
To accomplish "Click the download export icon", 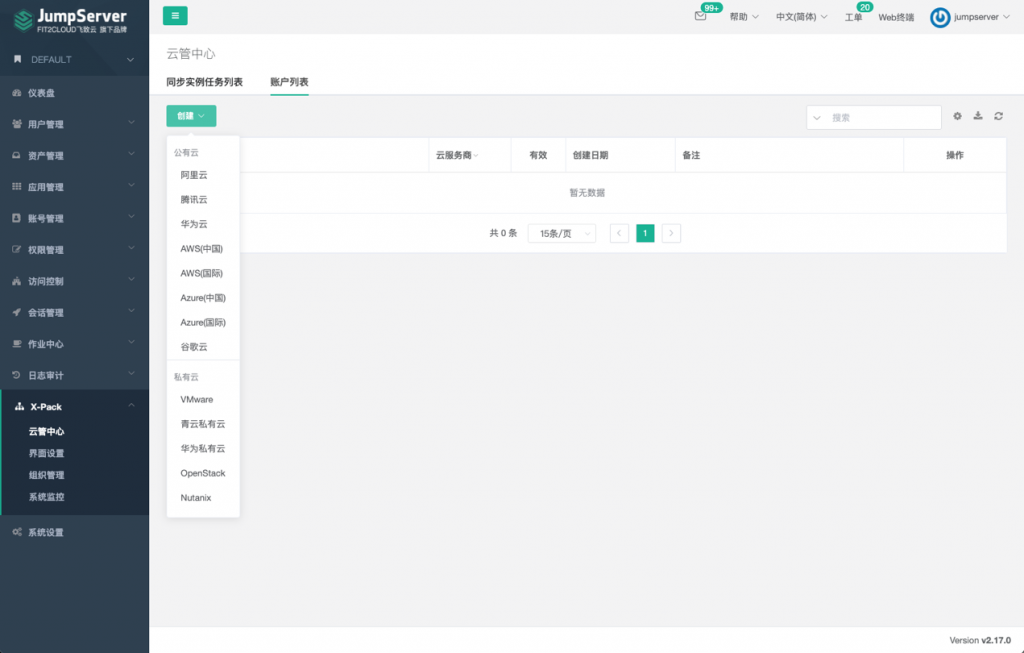I will [978, 116].
